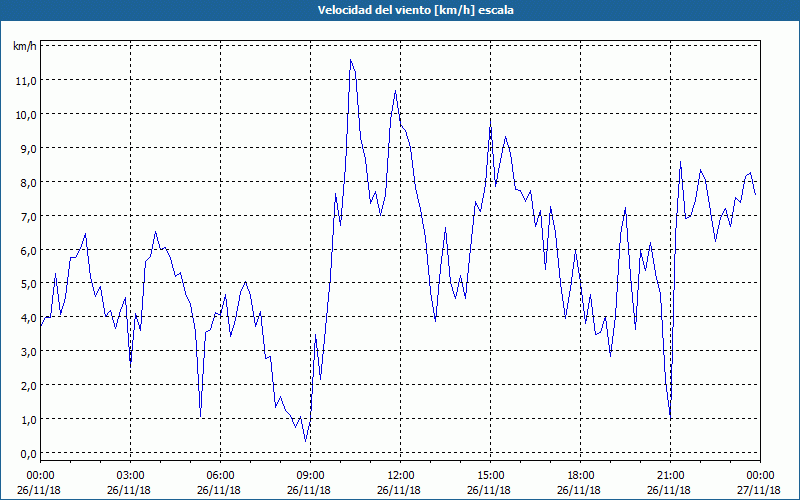
Task: Select the "10,0" y-axis value
Action: tap(27, 114)
